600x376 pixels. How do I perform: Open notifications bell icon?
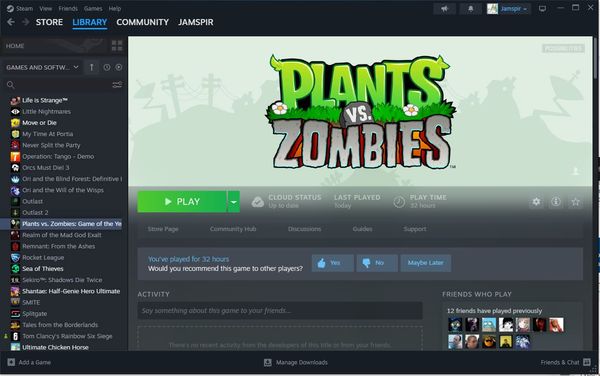click(471, 8)
